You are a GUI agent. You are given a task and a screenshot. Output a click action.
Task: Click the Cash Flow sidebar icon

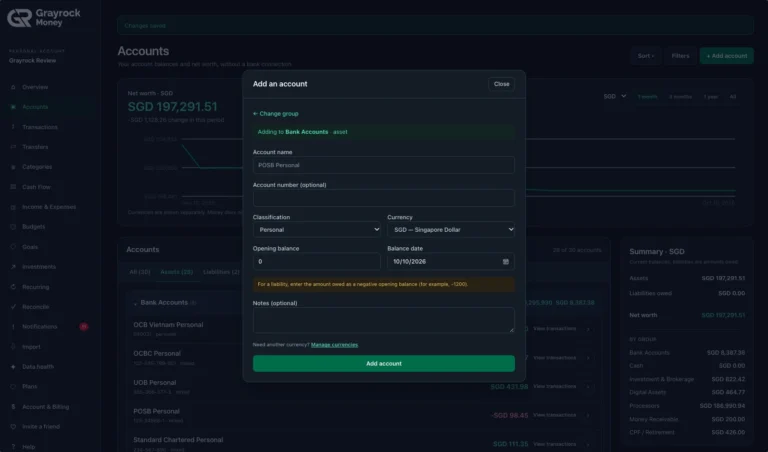tap(13, 187)
